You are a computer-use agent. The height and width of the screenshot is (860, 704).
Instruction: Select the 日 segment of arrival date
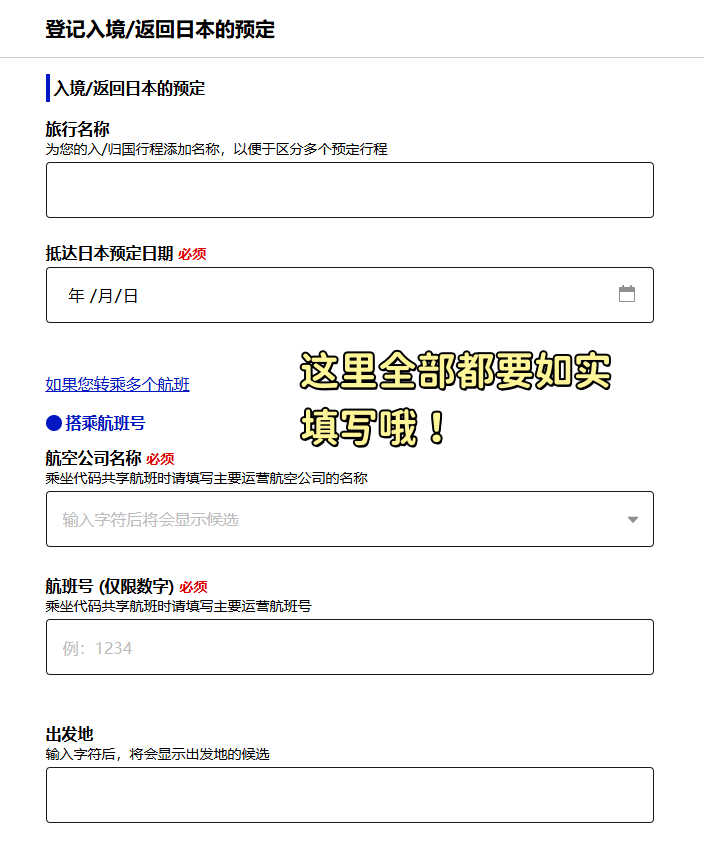130,296
